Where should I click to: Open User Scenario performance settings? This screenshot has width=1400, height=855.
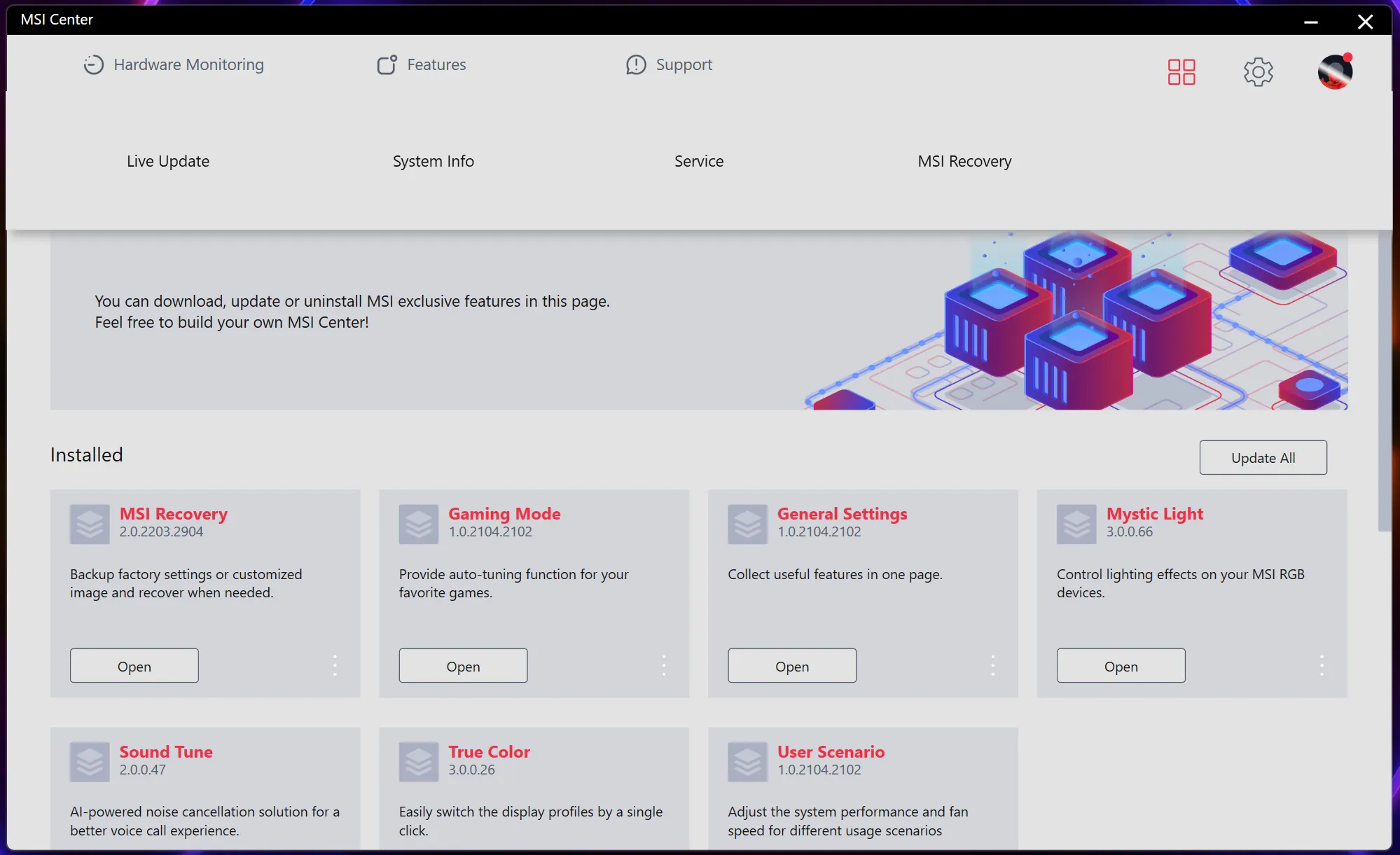[x=831, y=751]
